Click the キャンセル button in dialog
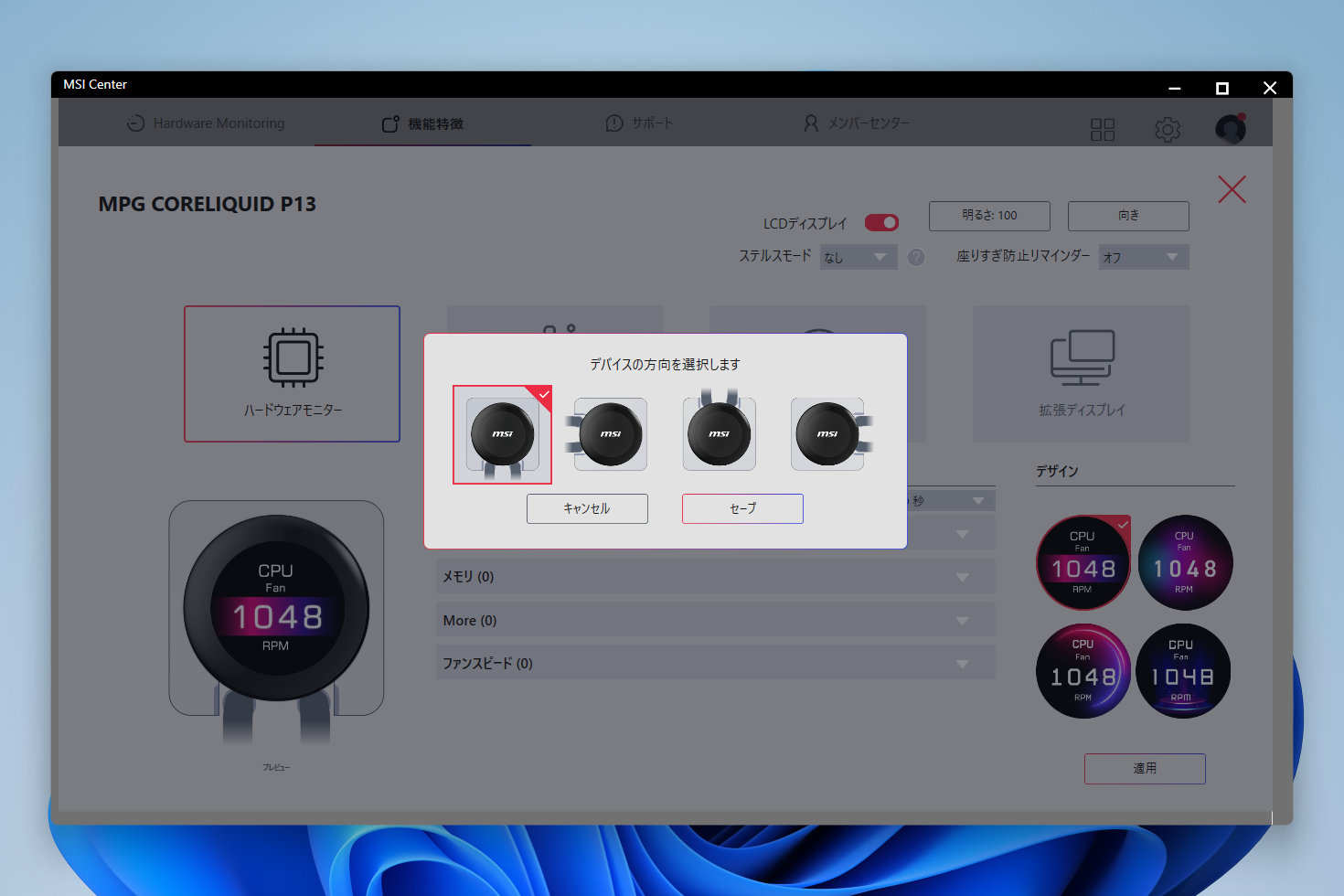This screenshot has width=1344, height=896. tap(587, 508)
